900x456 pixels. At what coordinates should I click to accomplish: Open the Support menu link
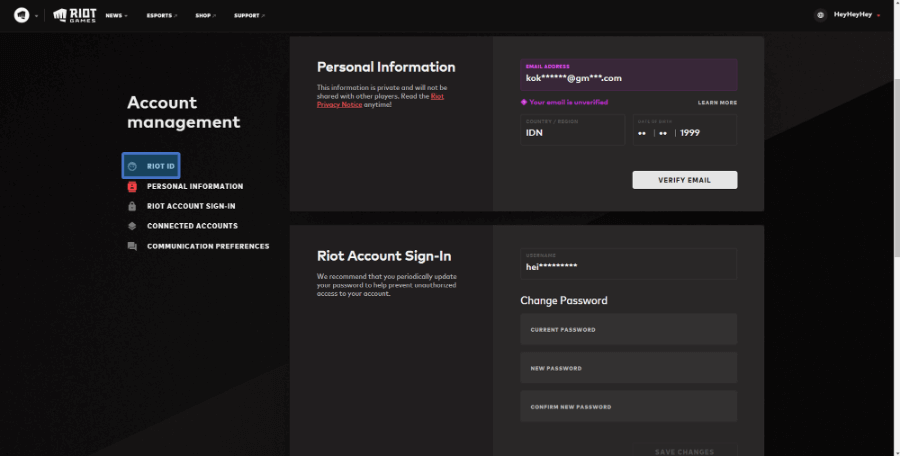249,16
